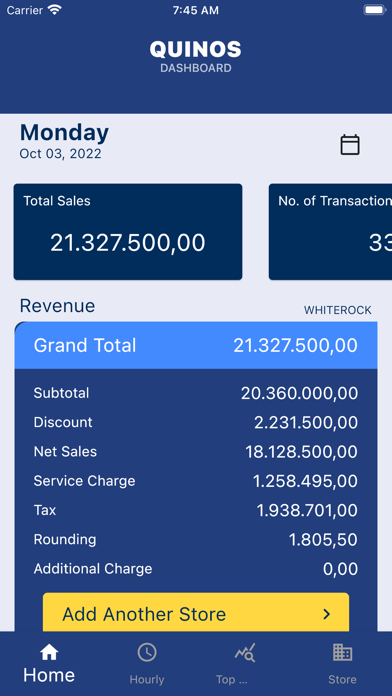Screen dimensions: 392x696
Task: Click the WHITEROCK store name
Action: [x=337, y=310]
